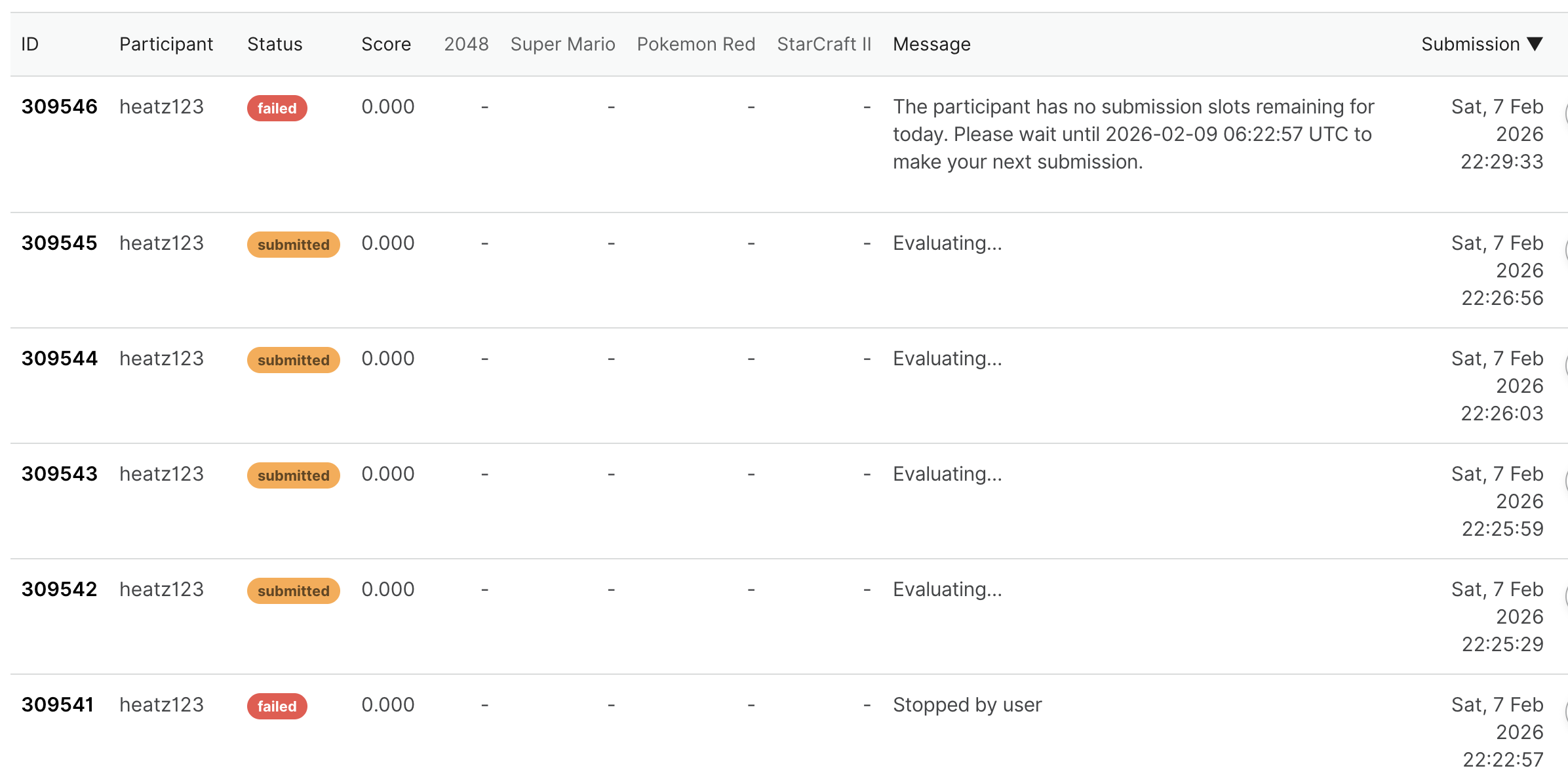The width and height of the screenshot is (1568, 783).
Task: Sort the table by ID column
Action: tap(30, 44)
